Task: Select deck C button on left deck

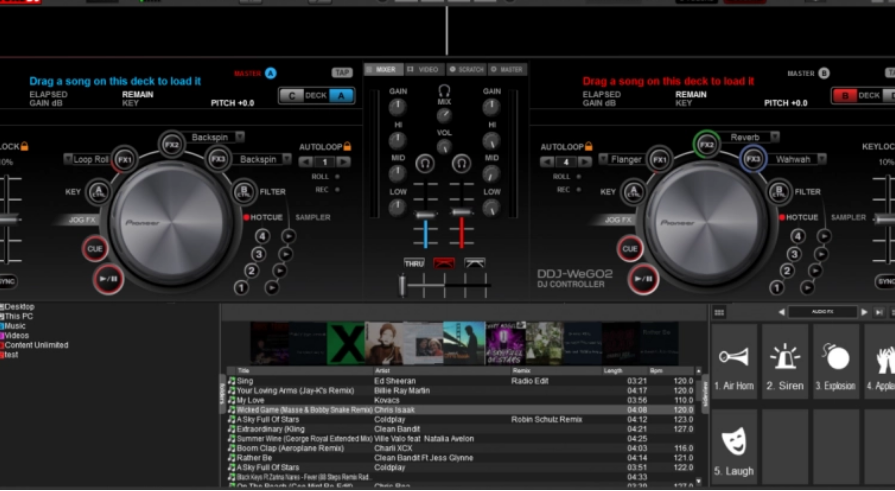Action: point(292,96)
